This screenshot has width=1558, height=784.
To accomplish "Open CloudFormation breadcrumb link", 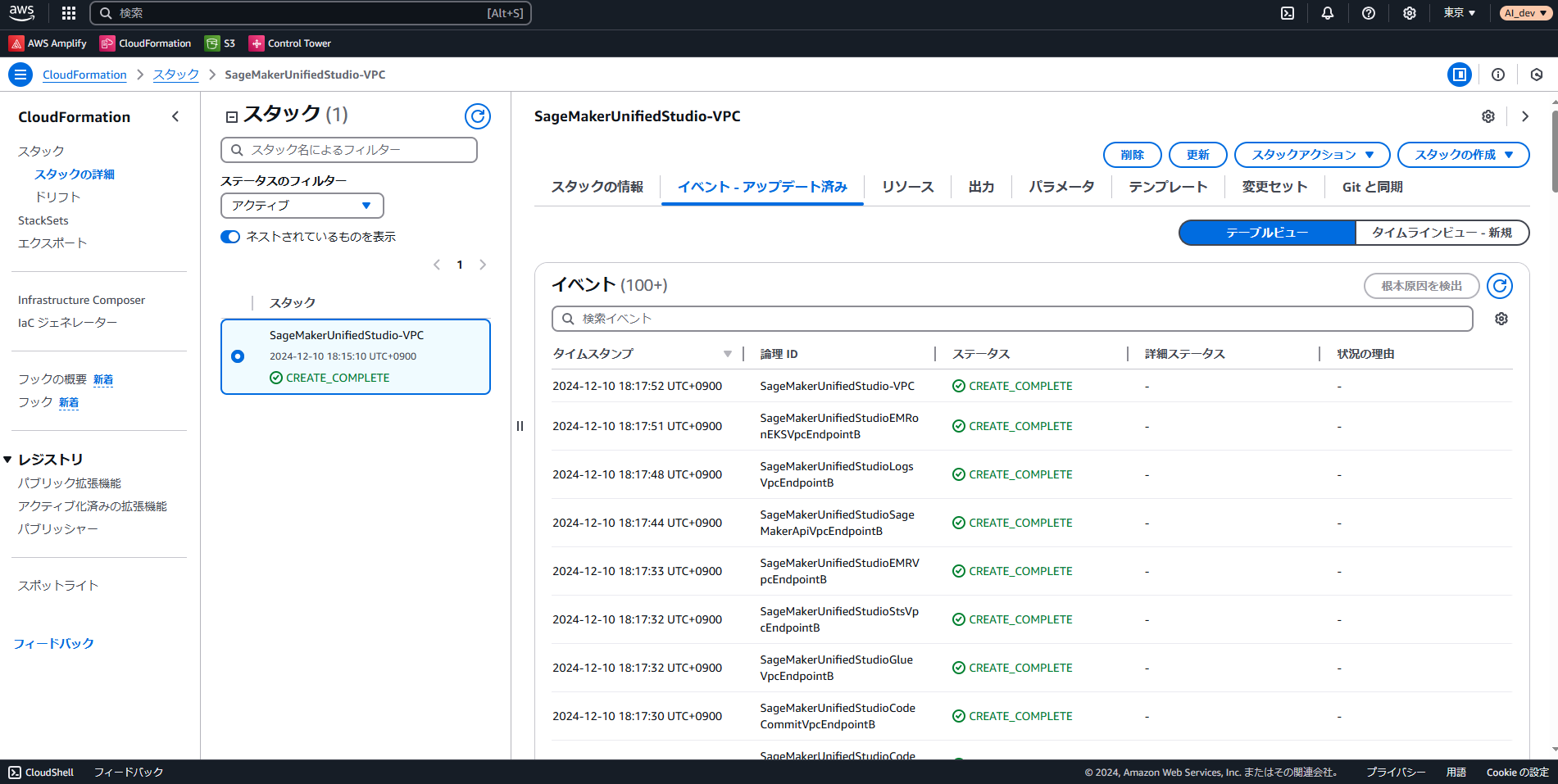I will [x=84, y=75].
